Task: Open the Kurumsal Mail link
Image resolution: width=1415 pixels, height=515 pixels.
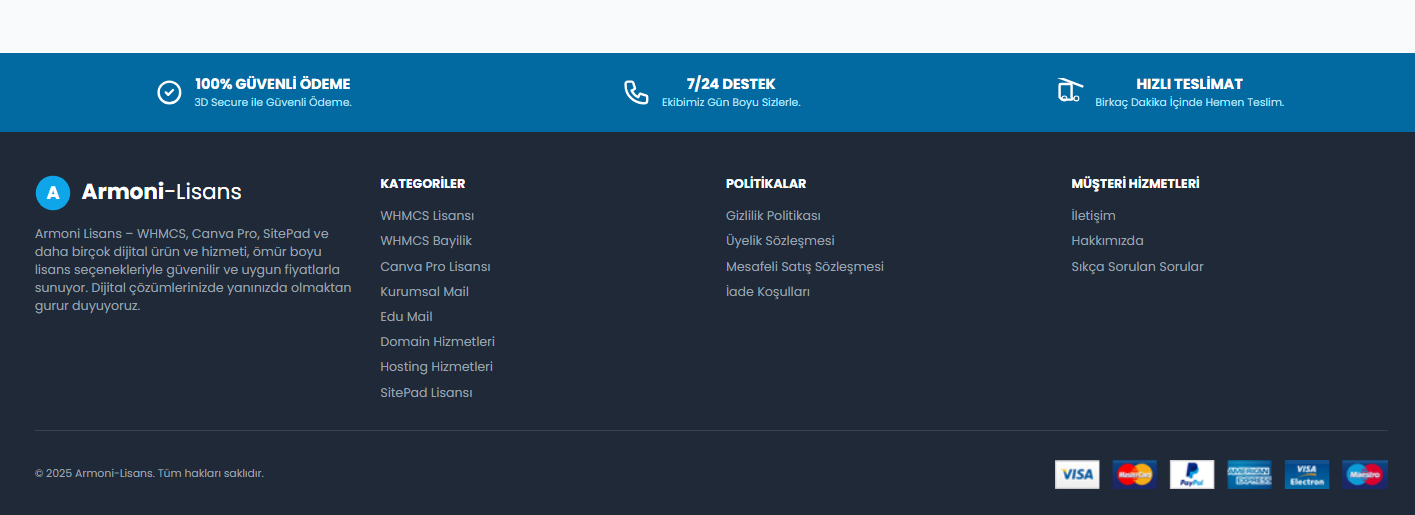Action: [x=424, y=292]
